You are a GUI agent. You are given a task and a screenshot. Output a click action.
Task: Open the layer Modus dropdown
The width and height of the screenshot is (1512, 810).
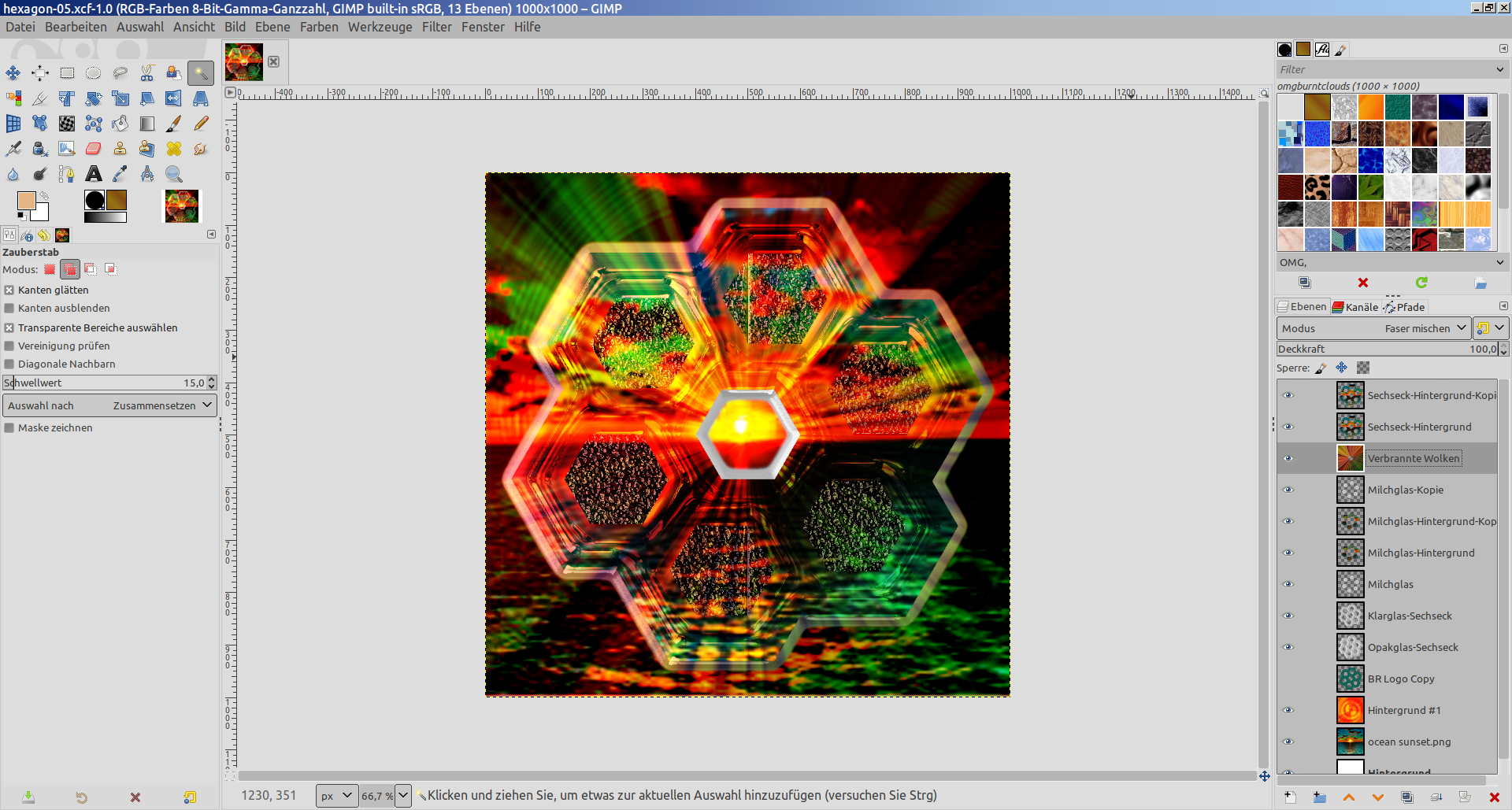tap(1374, 328)
